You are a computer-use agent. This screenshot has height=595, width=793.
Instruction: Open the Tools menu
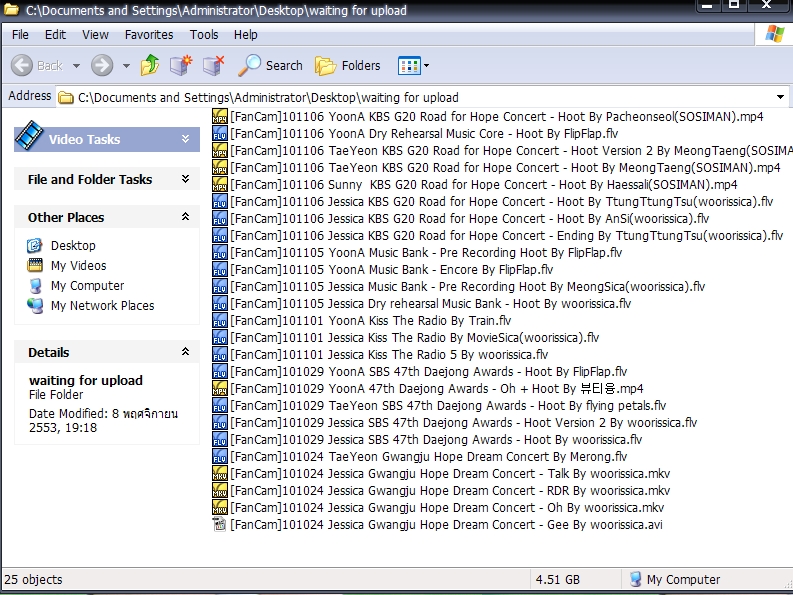coord(204,34)
